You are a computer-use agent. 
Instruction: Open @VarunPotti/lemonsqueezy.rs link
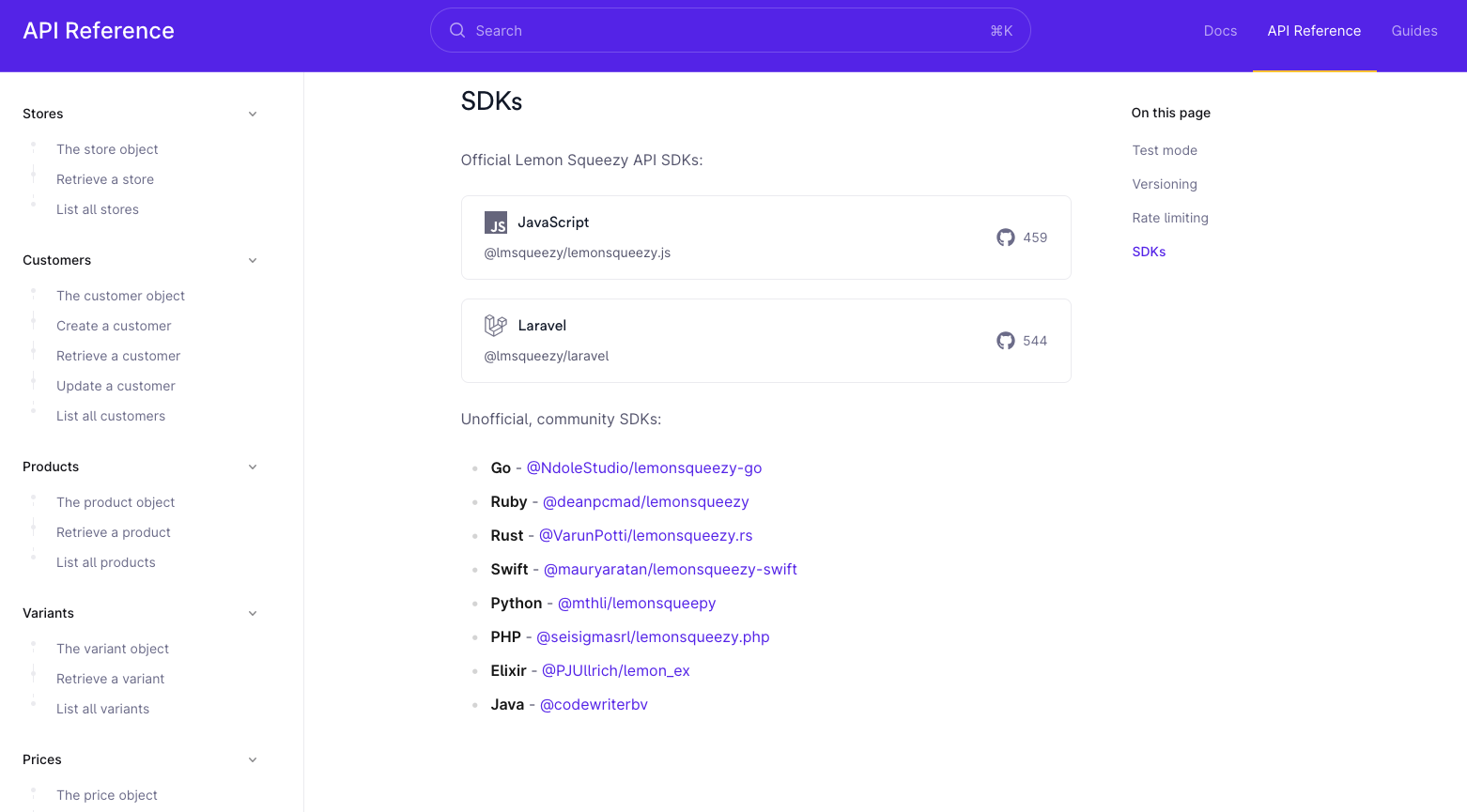[x=646, y=535]
